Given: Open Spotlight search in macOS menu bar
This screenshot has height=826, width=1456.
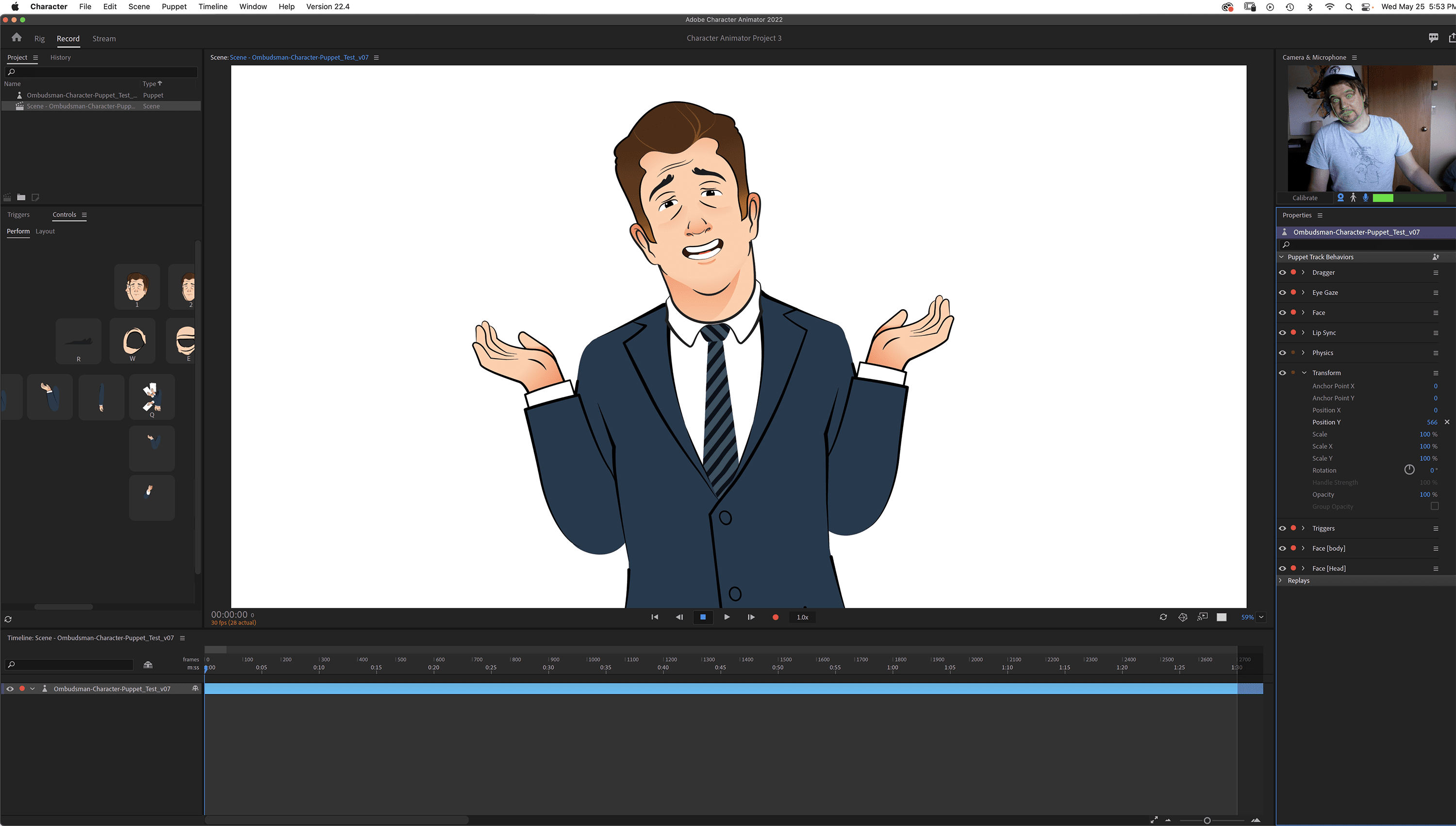Looking at the screenshot, I should click(x=1349, y=7).
